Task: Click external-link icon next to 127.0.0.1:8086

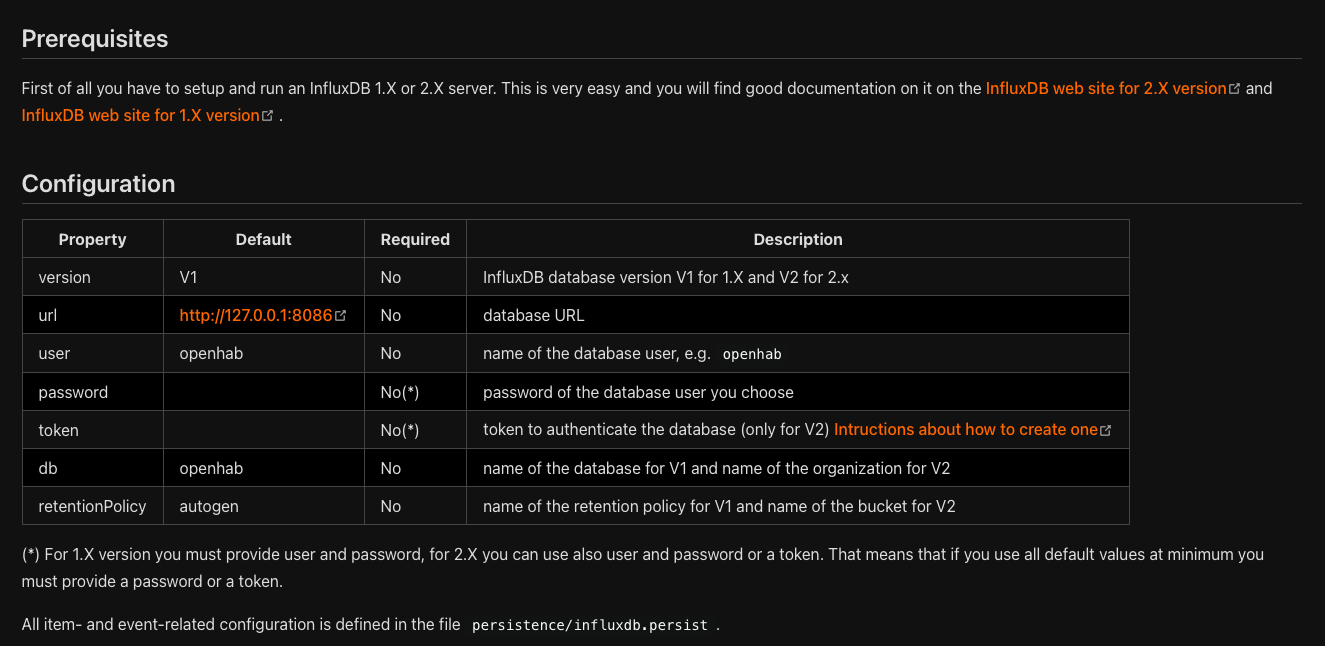Action: [x=341, y=316]
